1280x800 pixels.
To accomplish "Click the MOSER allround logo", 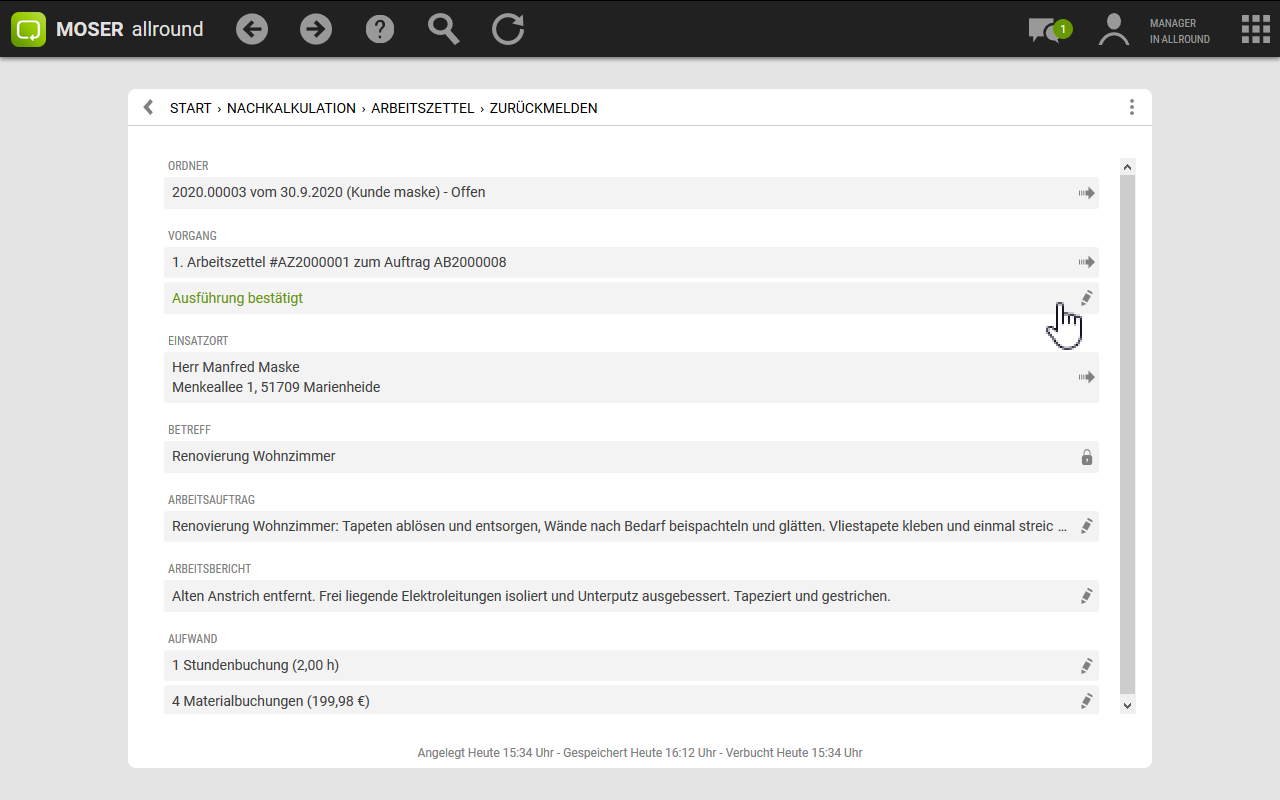I will click(x=108, y=29).
